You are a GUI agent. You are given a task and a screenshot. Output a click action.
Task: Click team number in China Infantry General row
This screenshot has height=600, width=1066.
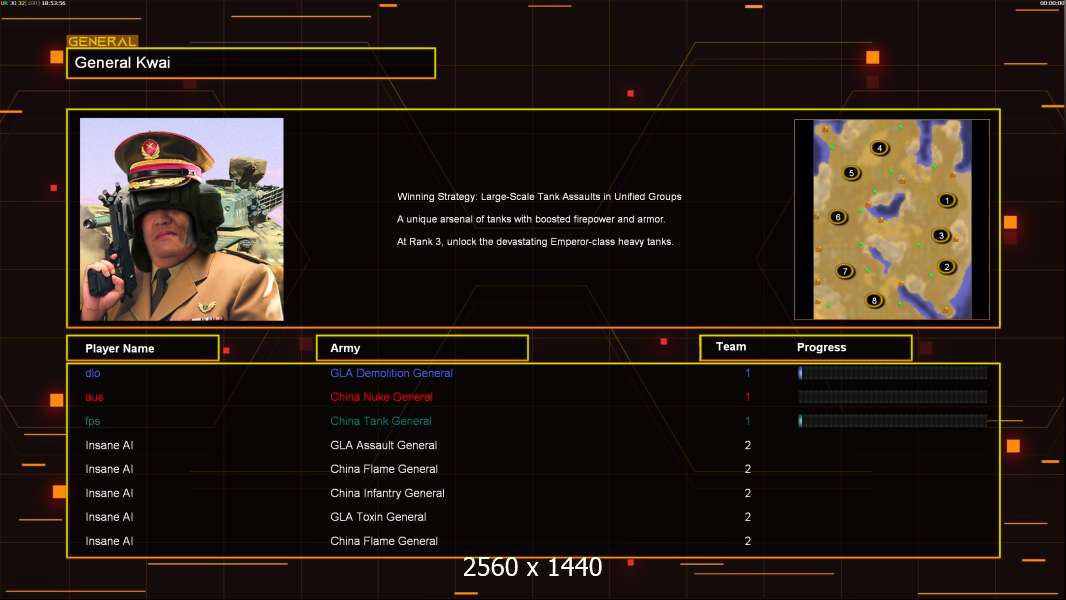pos(747,493)
